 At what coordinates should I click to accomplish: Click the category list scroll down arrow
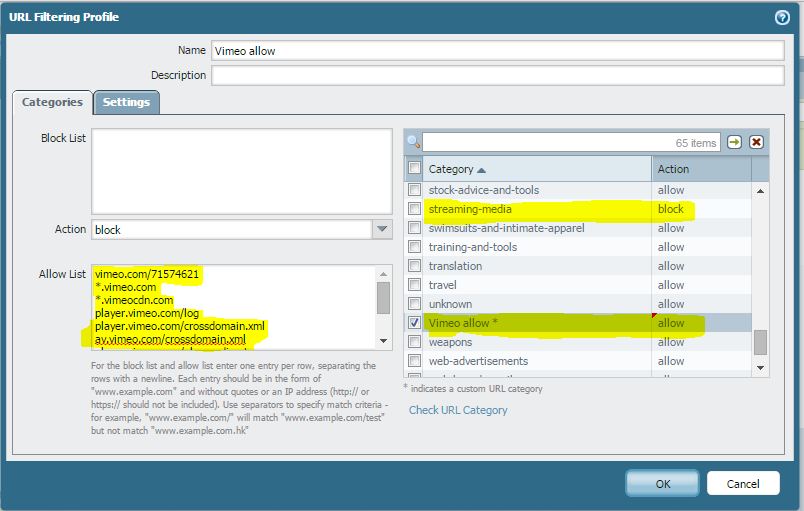point(760,367)
